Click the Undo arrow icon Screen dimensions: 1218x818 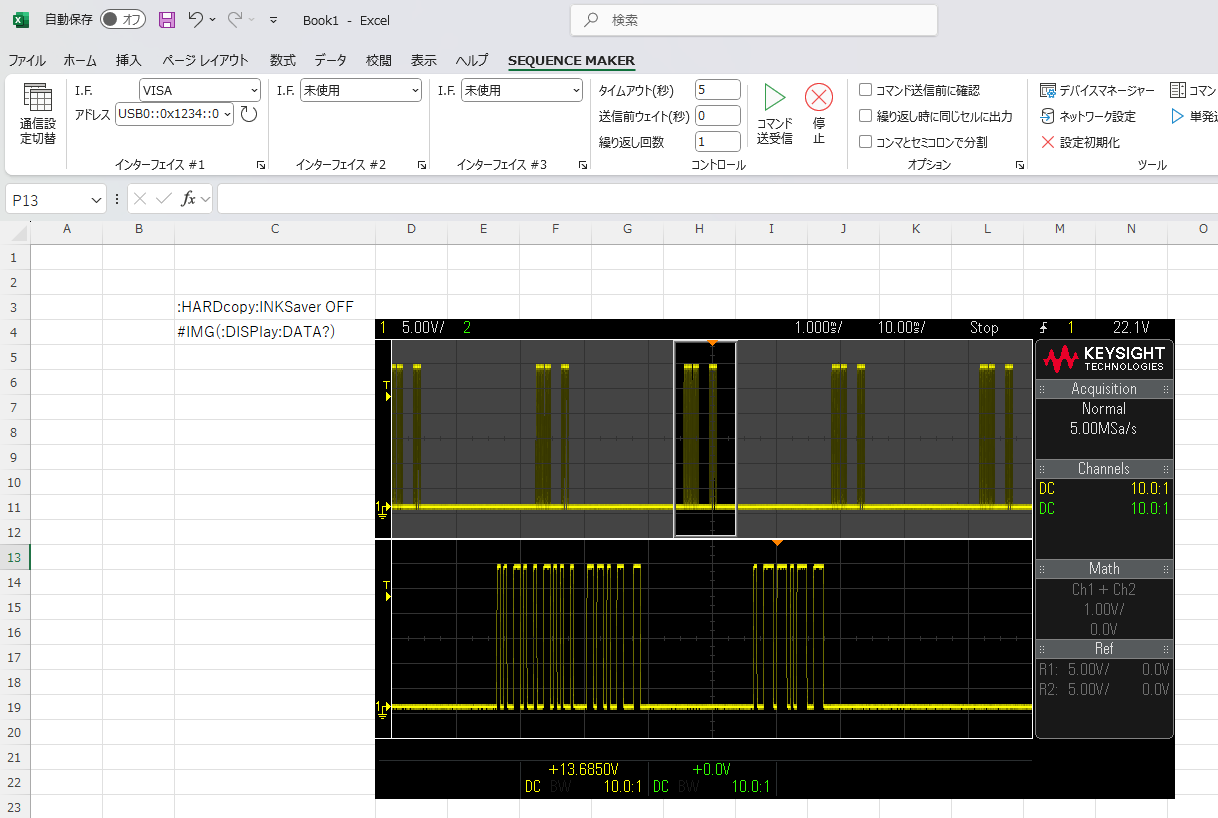[x=196, y=19]
